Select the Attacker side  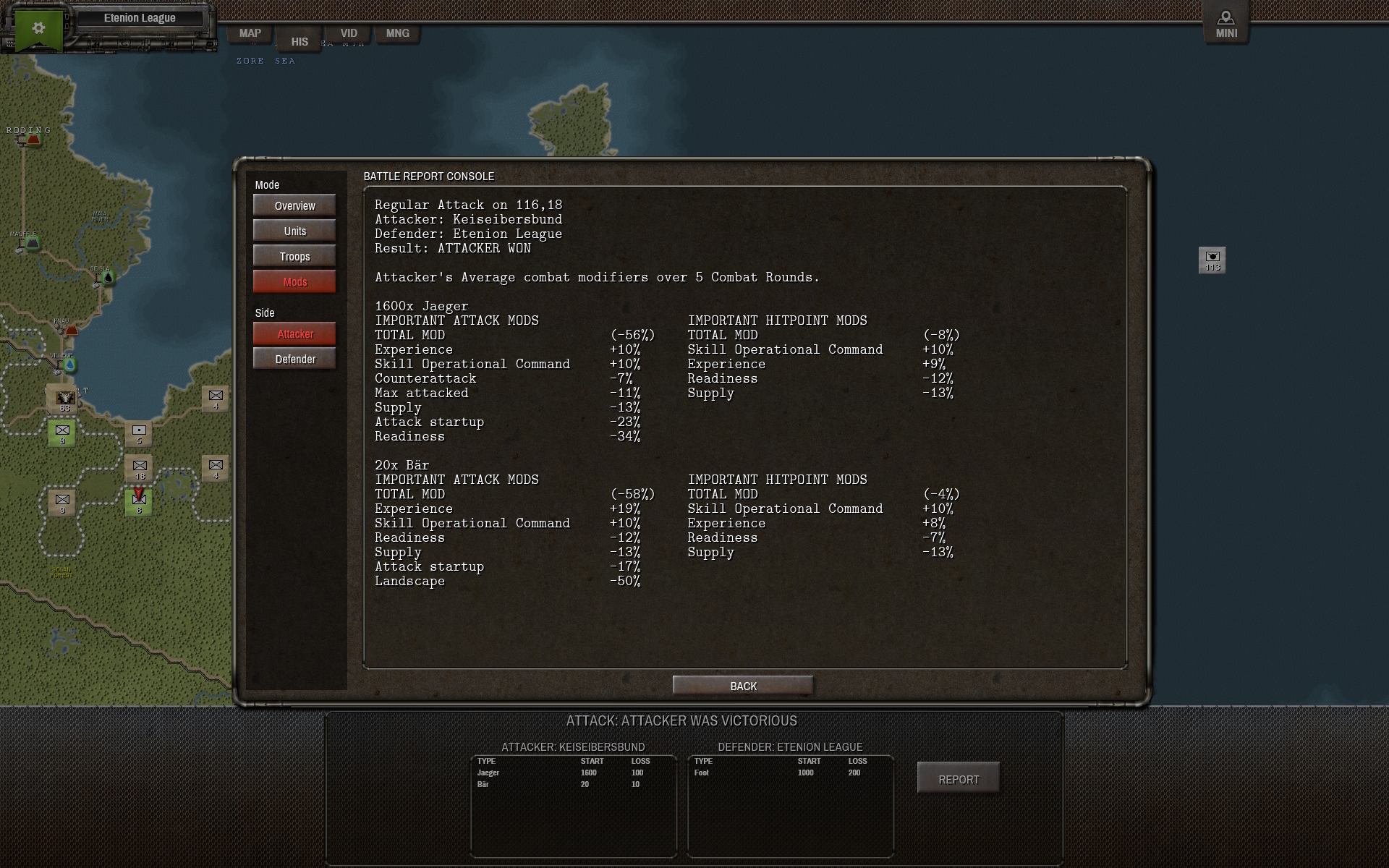click(x=294, y=333)
